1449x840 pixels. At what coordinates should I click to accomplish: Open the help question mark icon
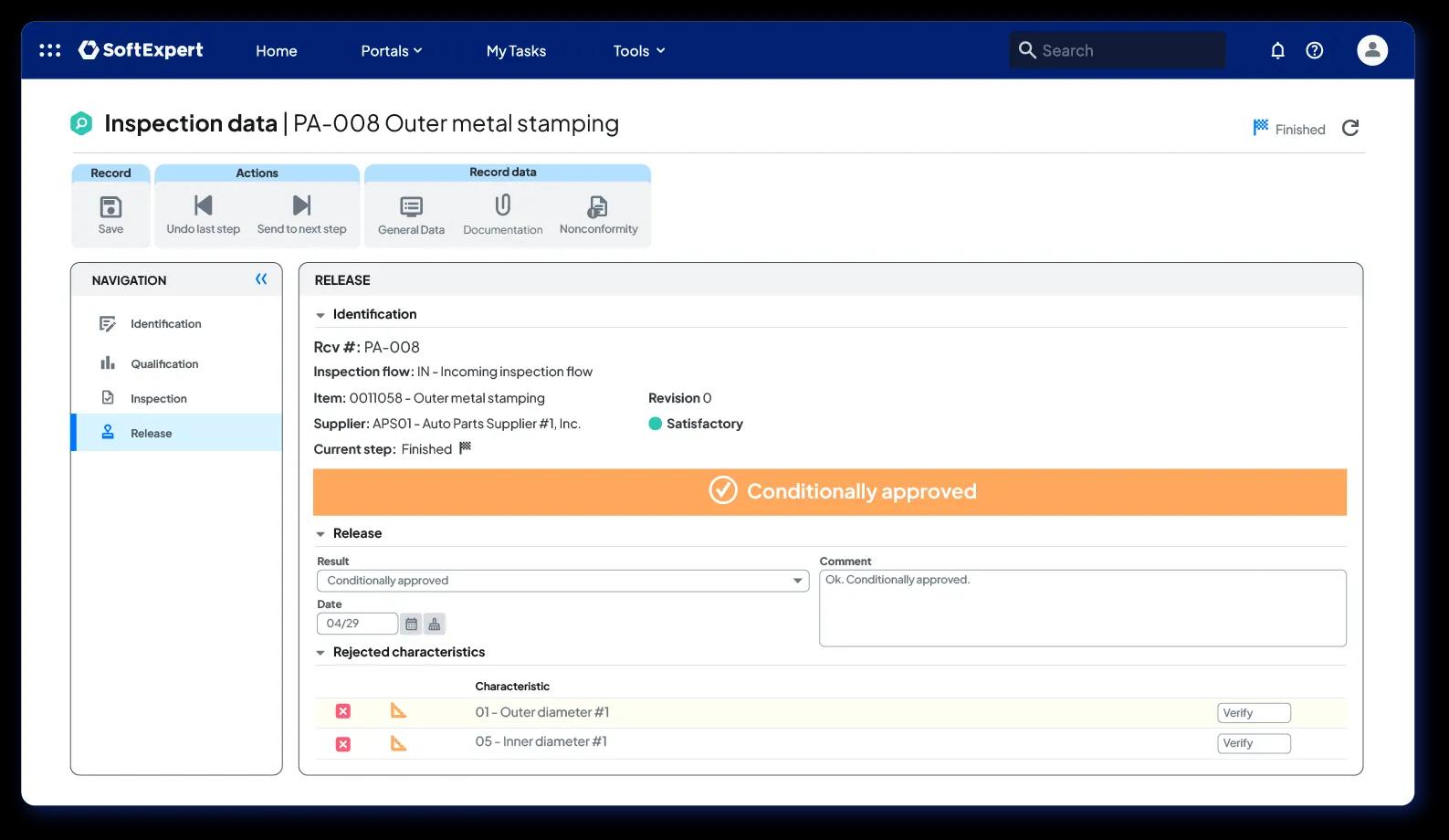tap(1315, 50)
